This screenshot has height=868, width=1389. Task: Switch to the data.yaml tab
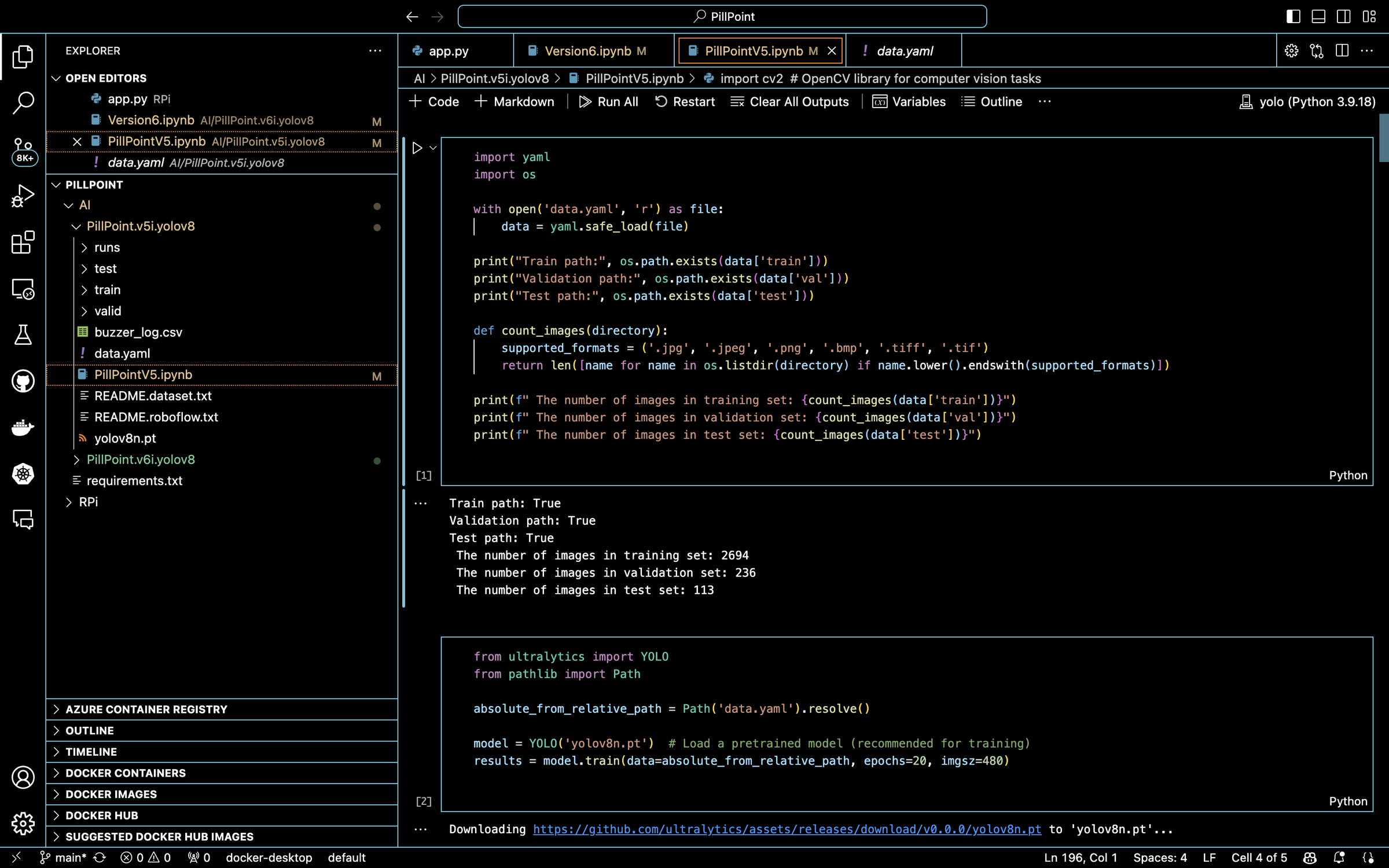(x=904, y=51)
